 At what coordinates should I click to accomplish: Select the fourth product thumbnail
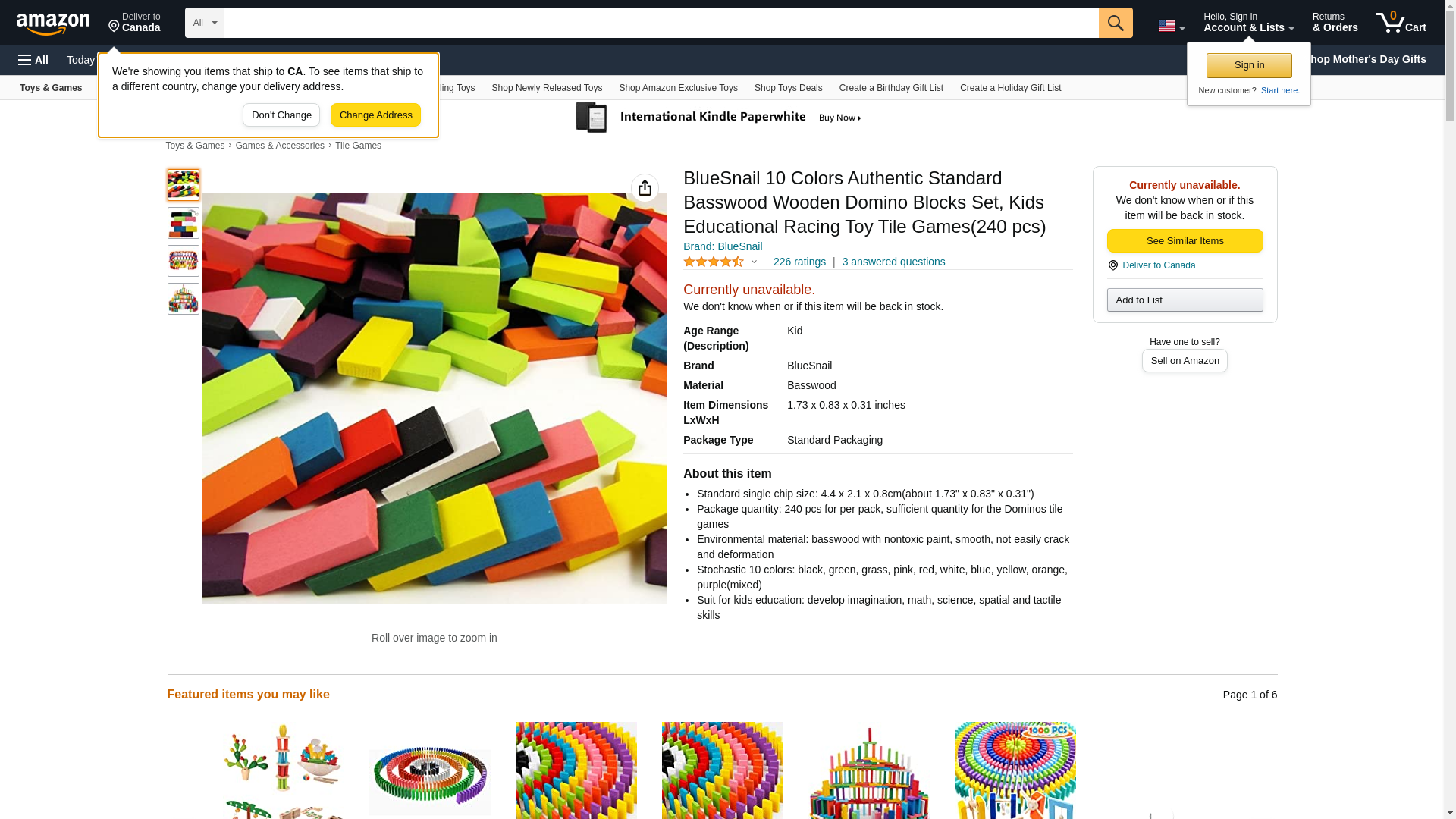[x=184, y=299]
